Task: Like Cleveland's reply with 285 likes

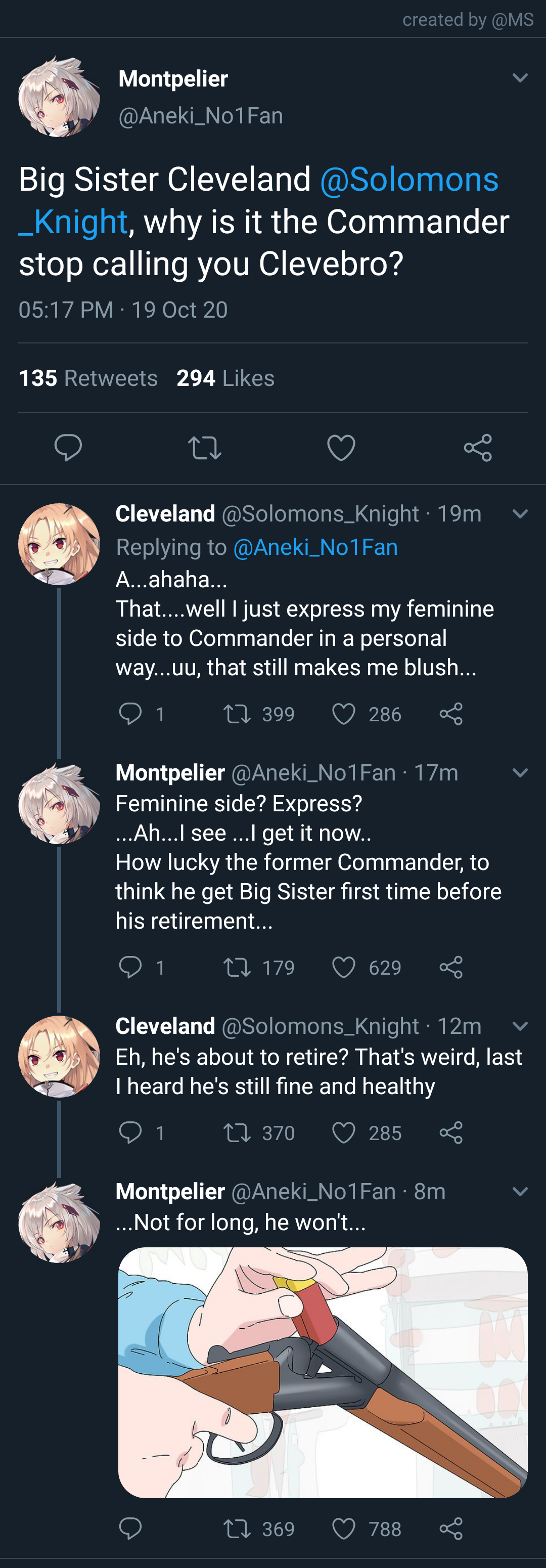Action: pos(343,1133)
